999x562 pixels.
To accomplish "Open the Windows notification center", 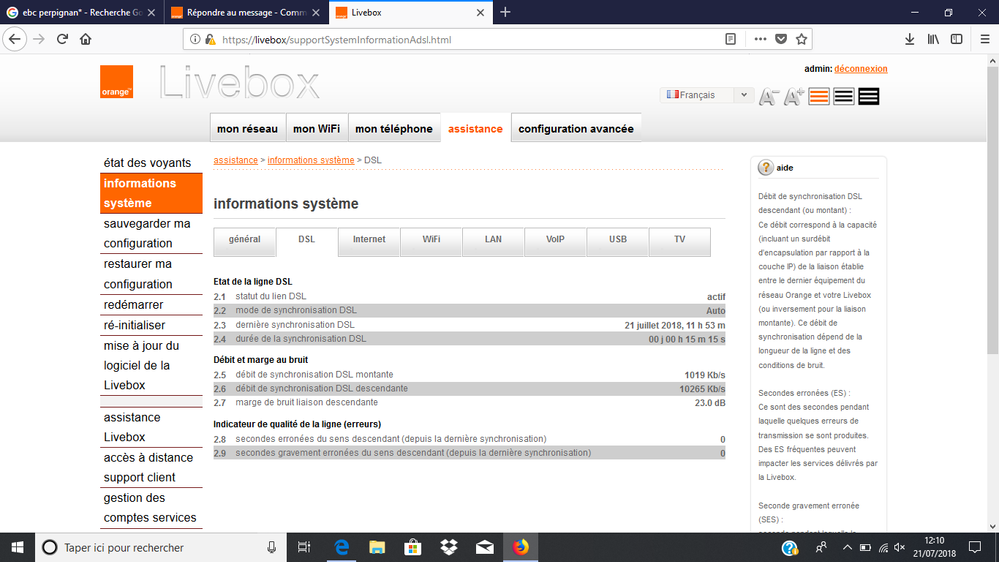I will 975,547.
